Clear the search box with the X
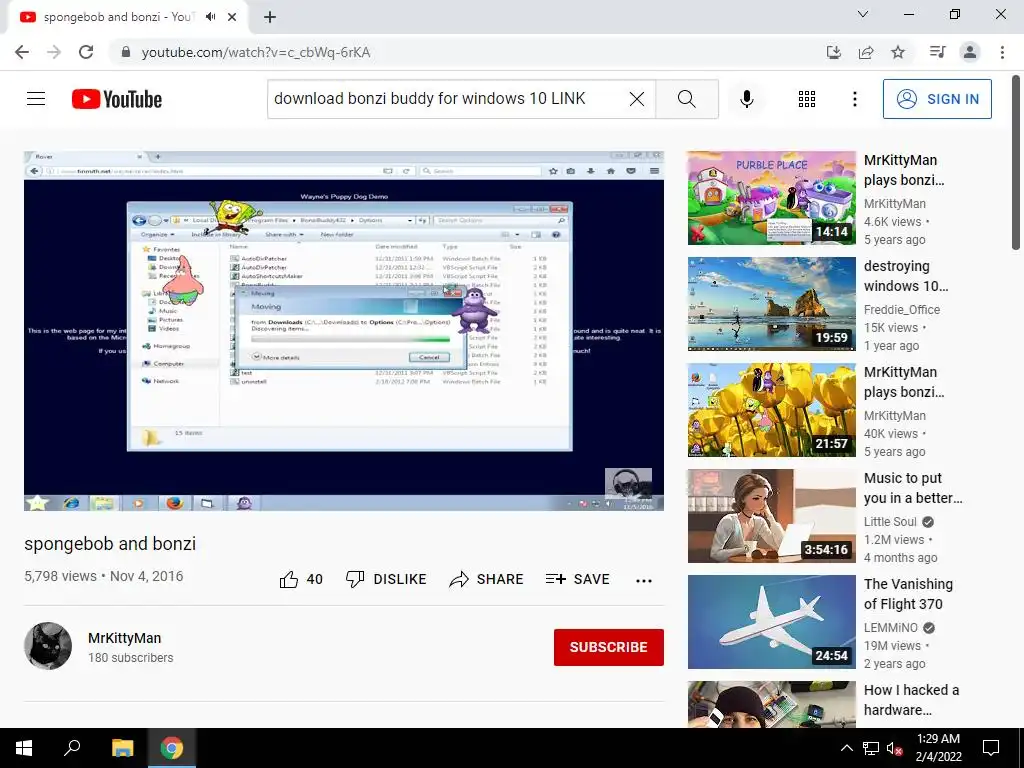1024x768 pixels. tap(637, 99)
